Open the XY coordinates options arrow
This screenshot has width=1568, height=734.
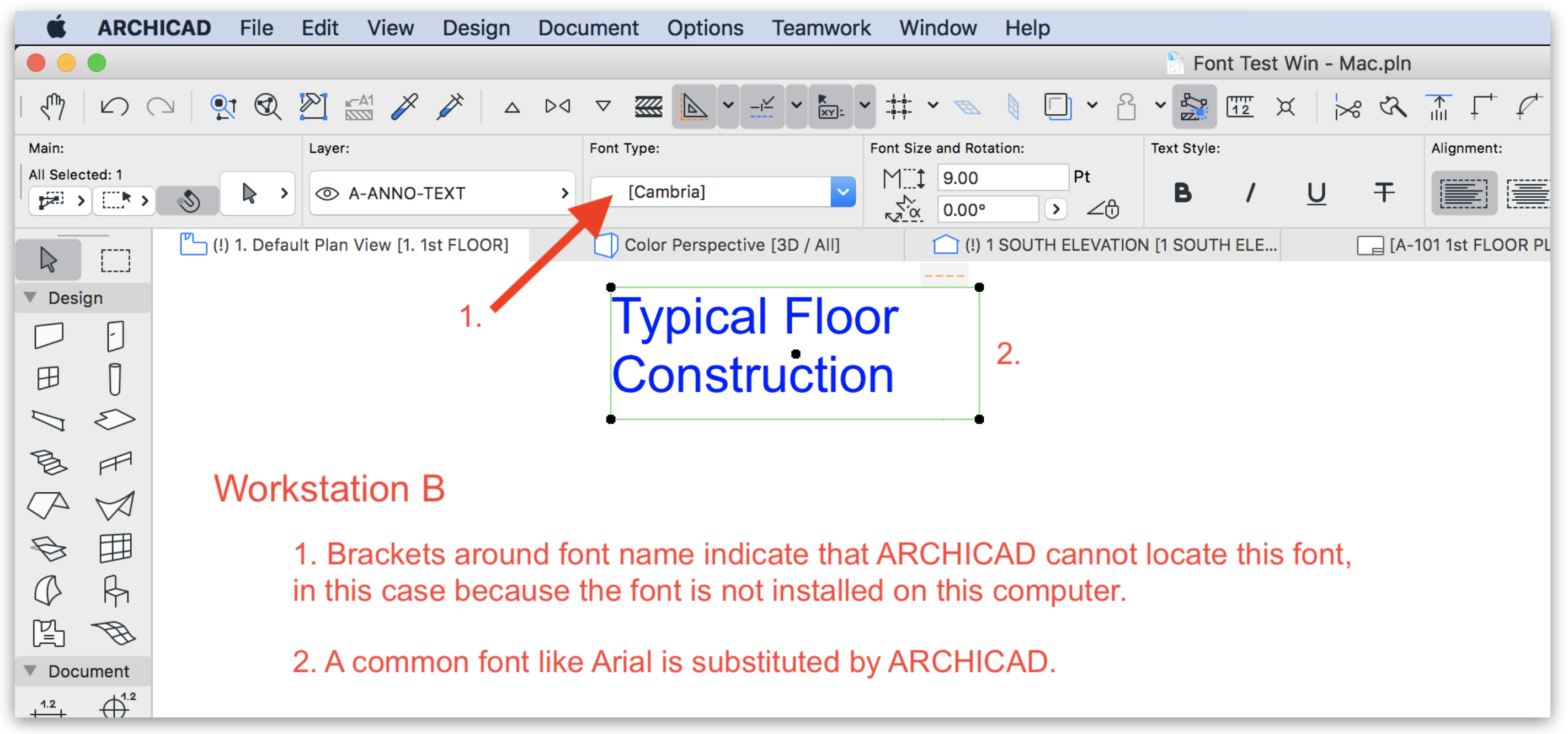pos(865,107)
